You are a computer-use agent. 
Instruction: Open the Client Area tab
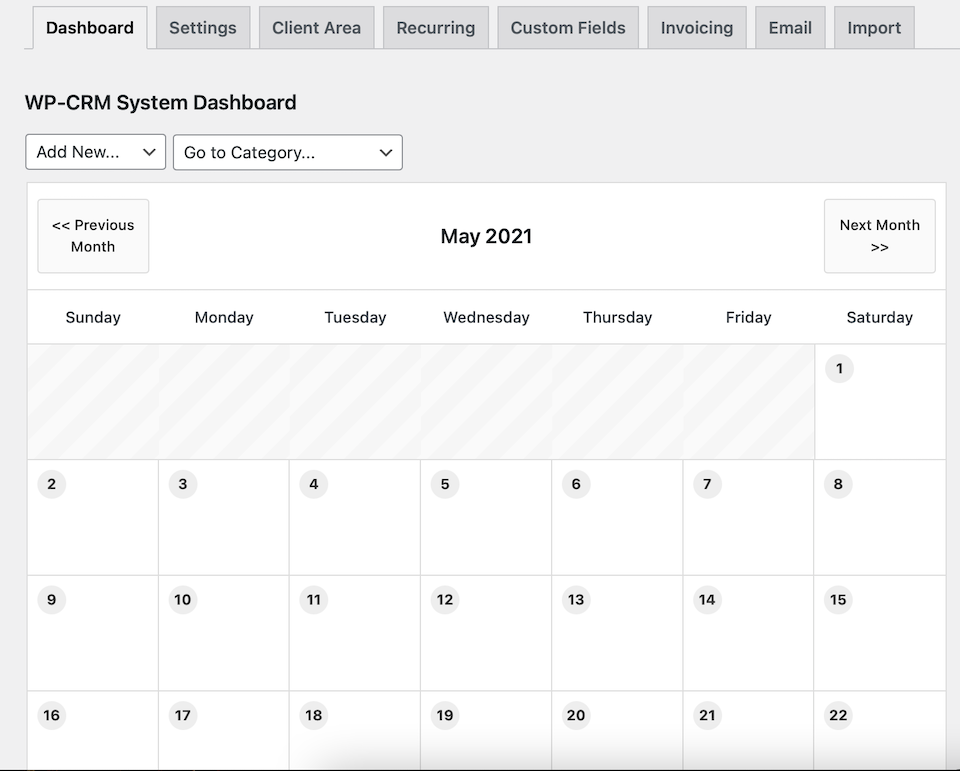(x=317, y=28)
